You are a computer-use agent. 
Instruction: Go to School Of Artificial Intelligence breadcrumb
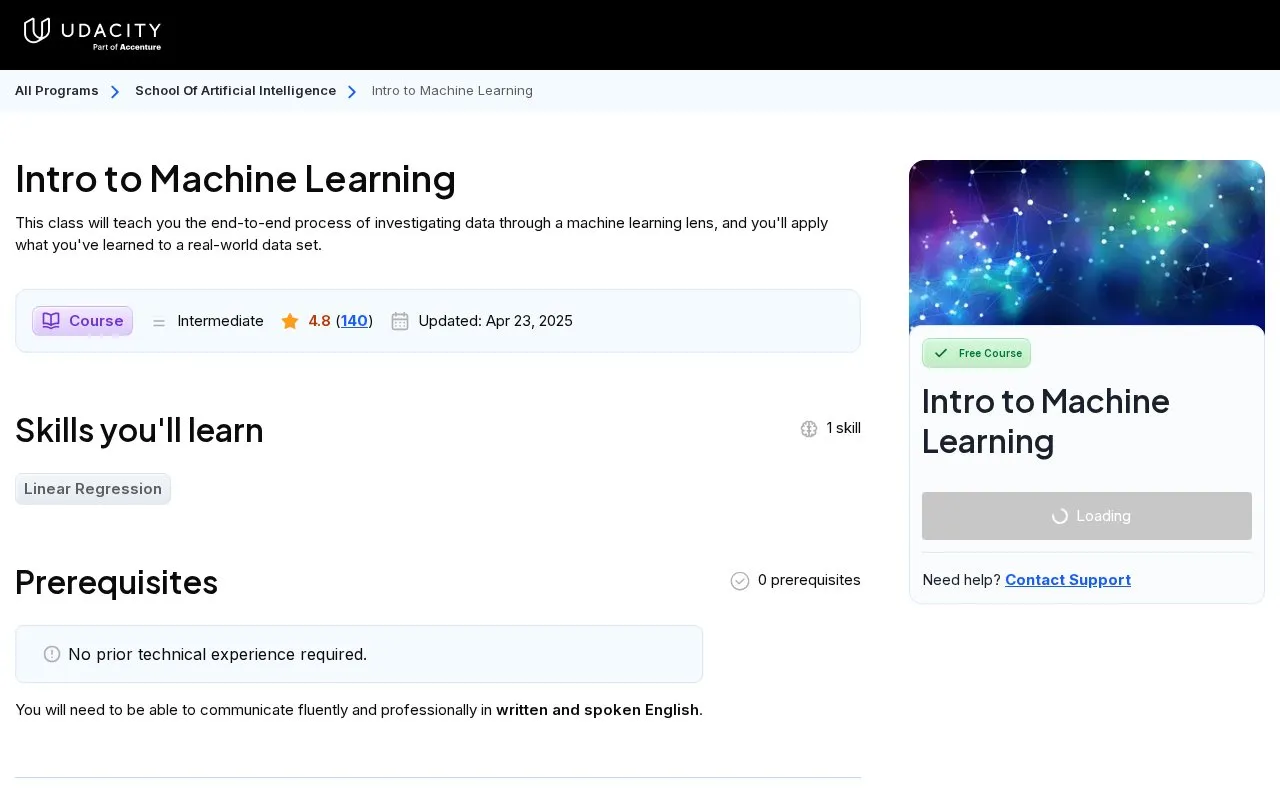point(235,91)
